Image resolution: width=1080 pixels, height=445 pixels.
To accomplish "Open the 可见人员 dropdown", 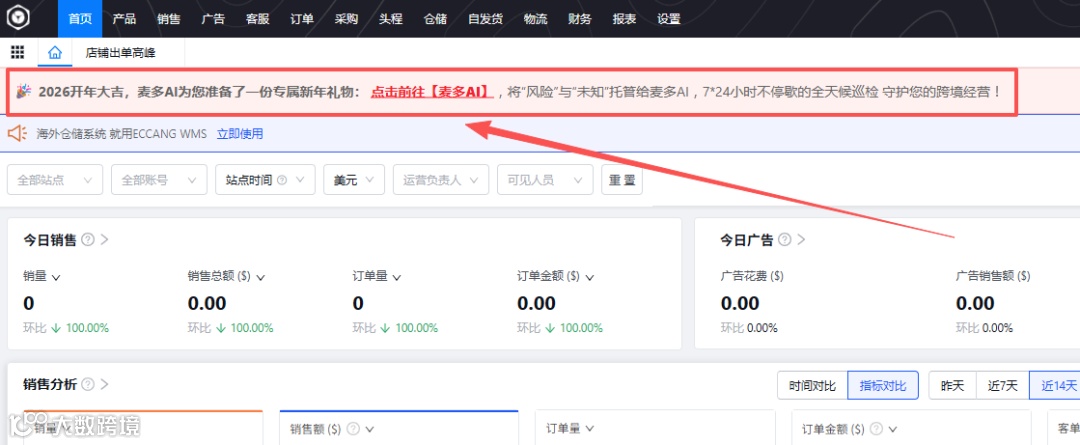I will 546,180.
